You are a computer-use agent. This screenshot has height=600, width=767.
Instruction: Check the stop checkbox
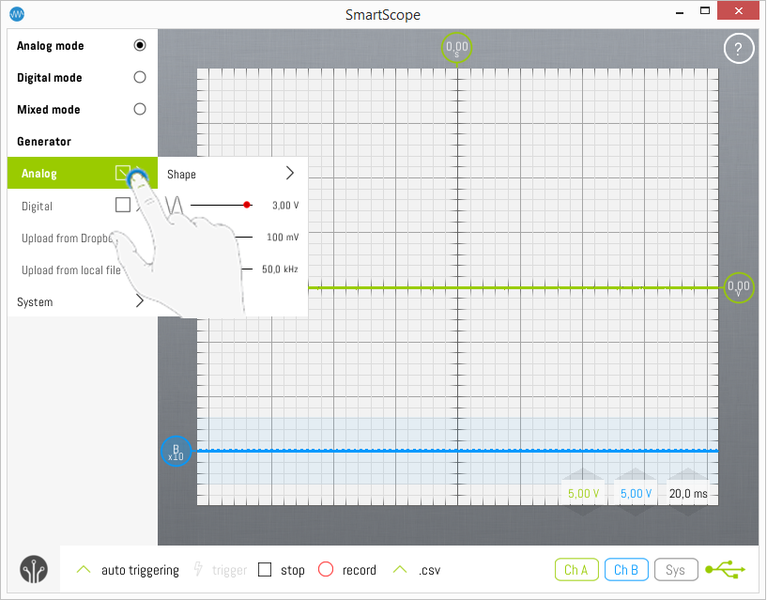pyautogui.click(x=265, y=570)
